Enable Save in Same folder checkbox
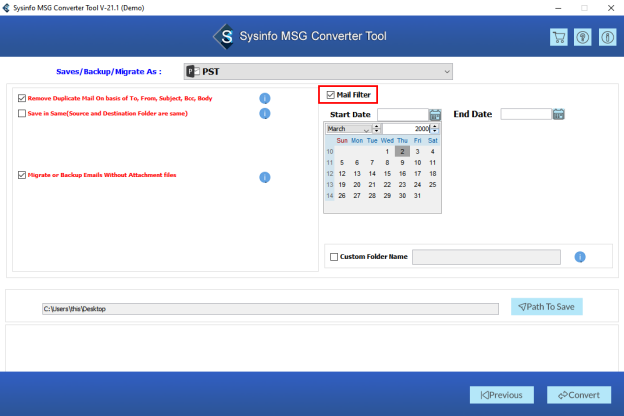This screenshot has width=624, height=416. [22, 113]
